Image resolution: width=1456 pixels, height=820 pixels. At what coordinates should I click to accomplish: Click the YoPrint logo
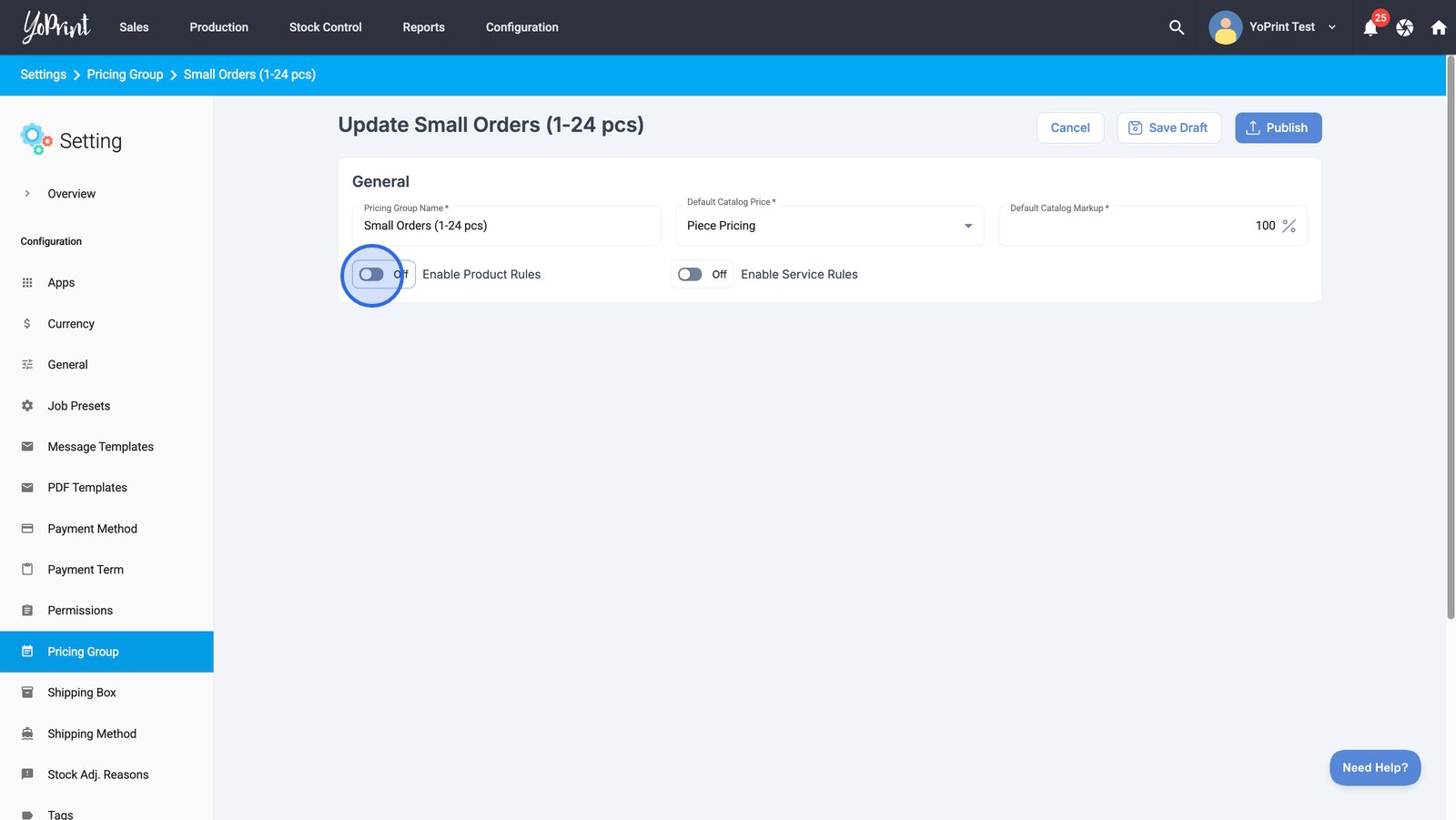56,26
